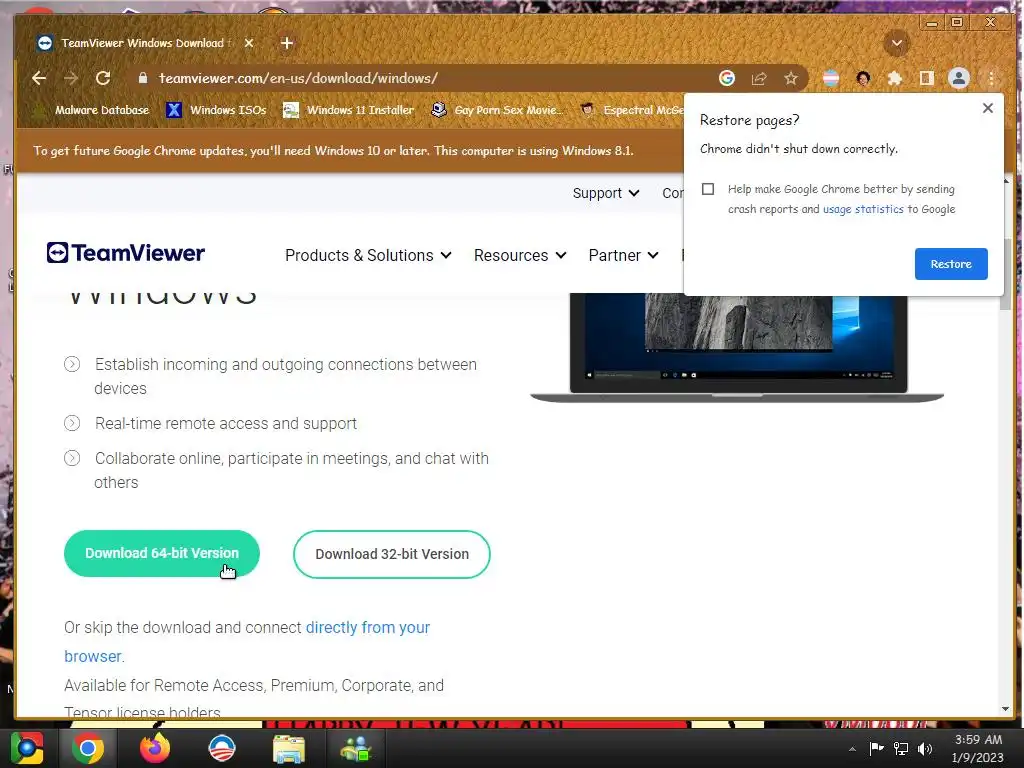Viewport: 1024px width, 768px height.
Task: Share this page icon in address bar
Action: [759, 78]
